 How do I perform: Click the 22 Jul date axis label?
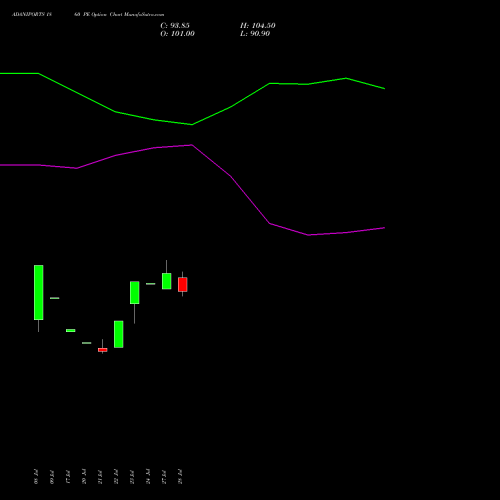(116, 477)
